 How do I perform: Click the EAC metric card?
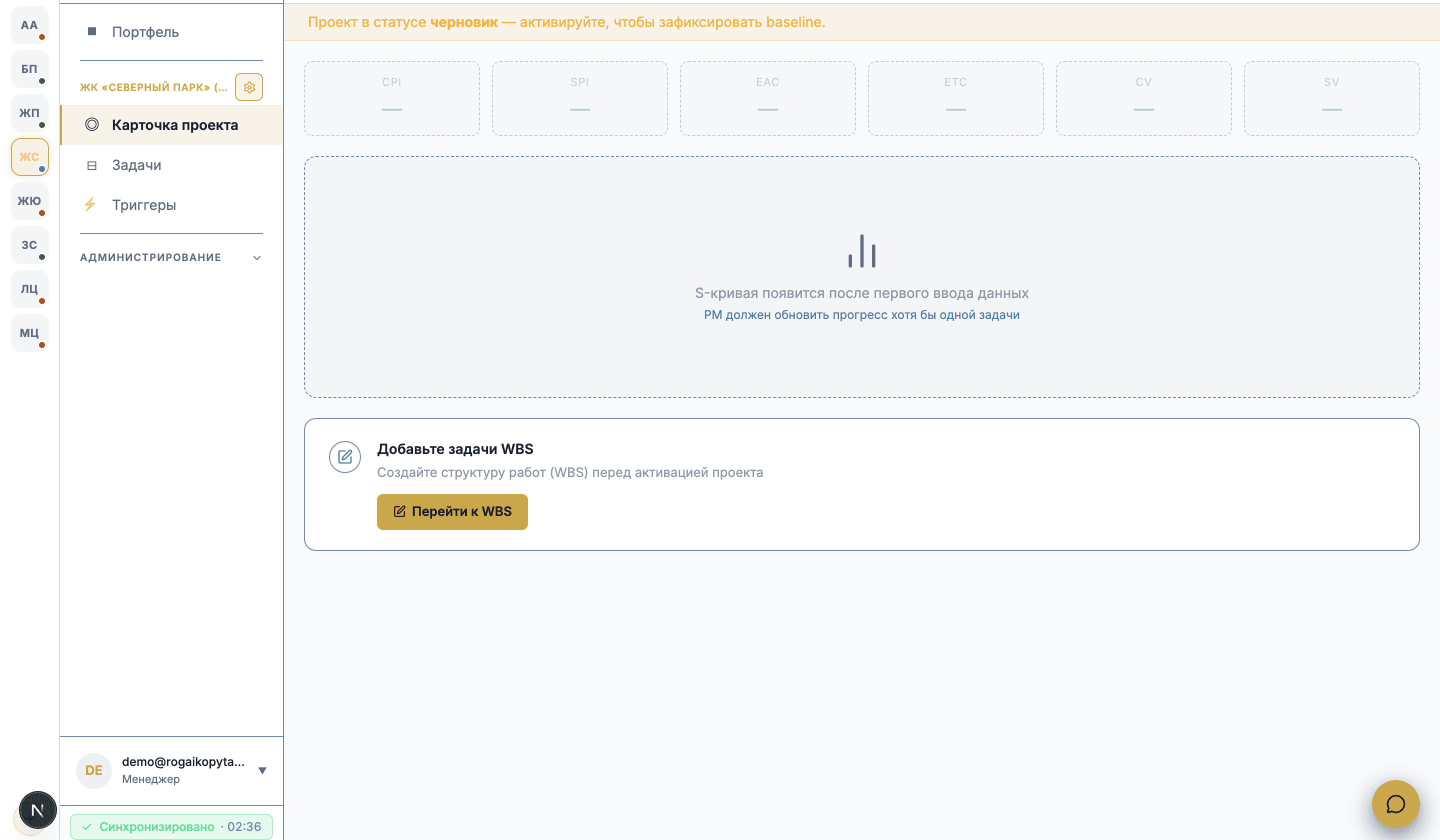coord(768,99)
